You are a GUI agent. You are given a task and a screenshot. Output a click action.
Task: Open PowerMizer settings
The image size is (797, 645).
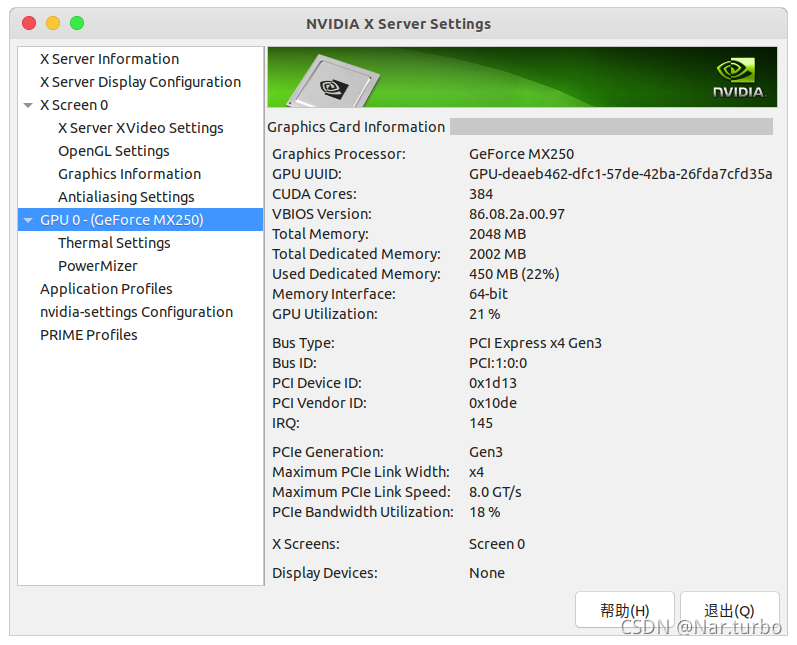click(x=98, y=266)
